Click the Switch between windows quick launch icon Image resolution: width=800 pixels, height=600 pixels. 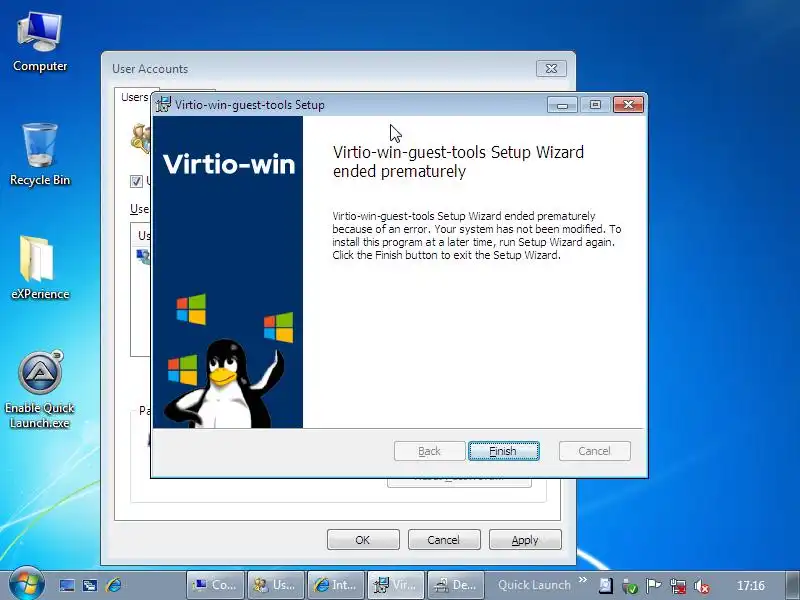coord(90,585)
